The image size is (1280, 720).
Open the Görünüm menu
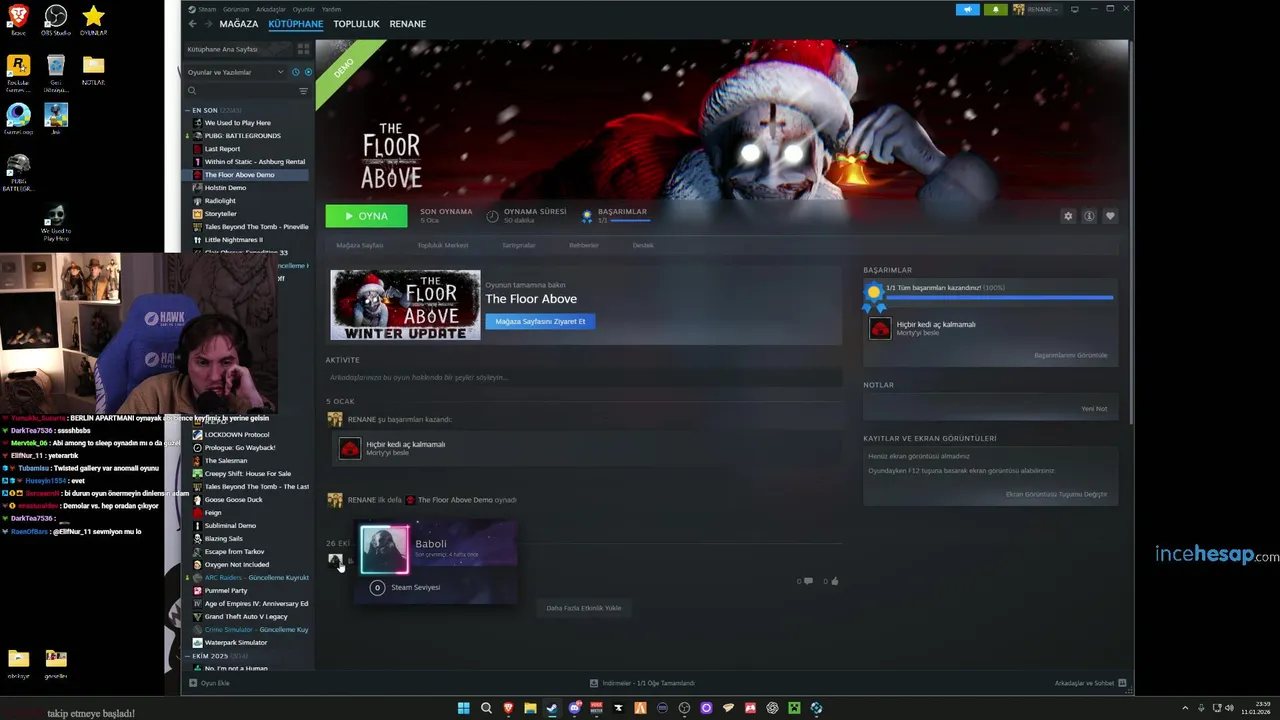(238, 9)
